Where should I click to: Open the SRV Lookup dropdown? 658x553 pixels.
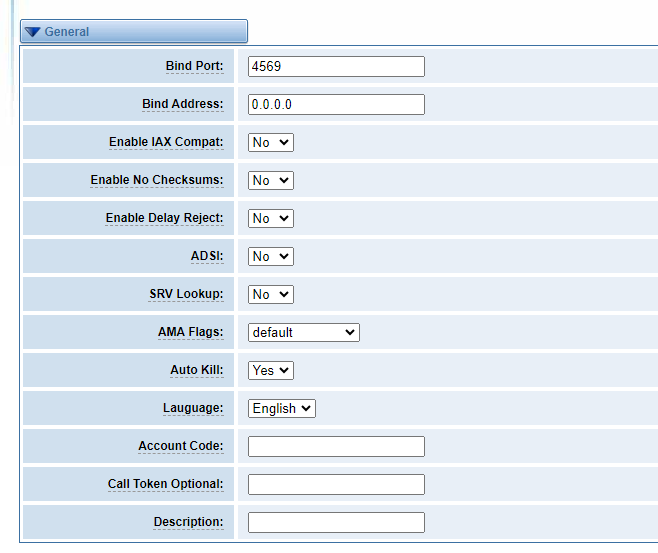271,294
